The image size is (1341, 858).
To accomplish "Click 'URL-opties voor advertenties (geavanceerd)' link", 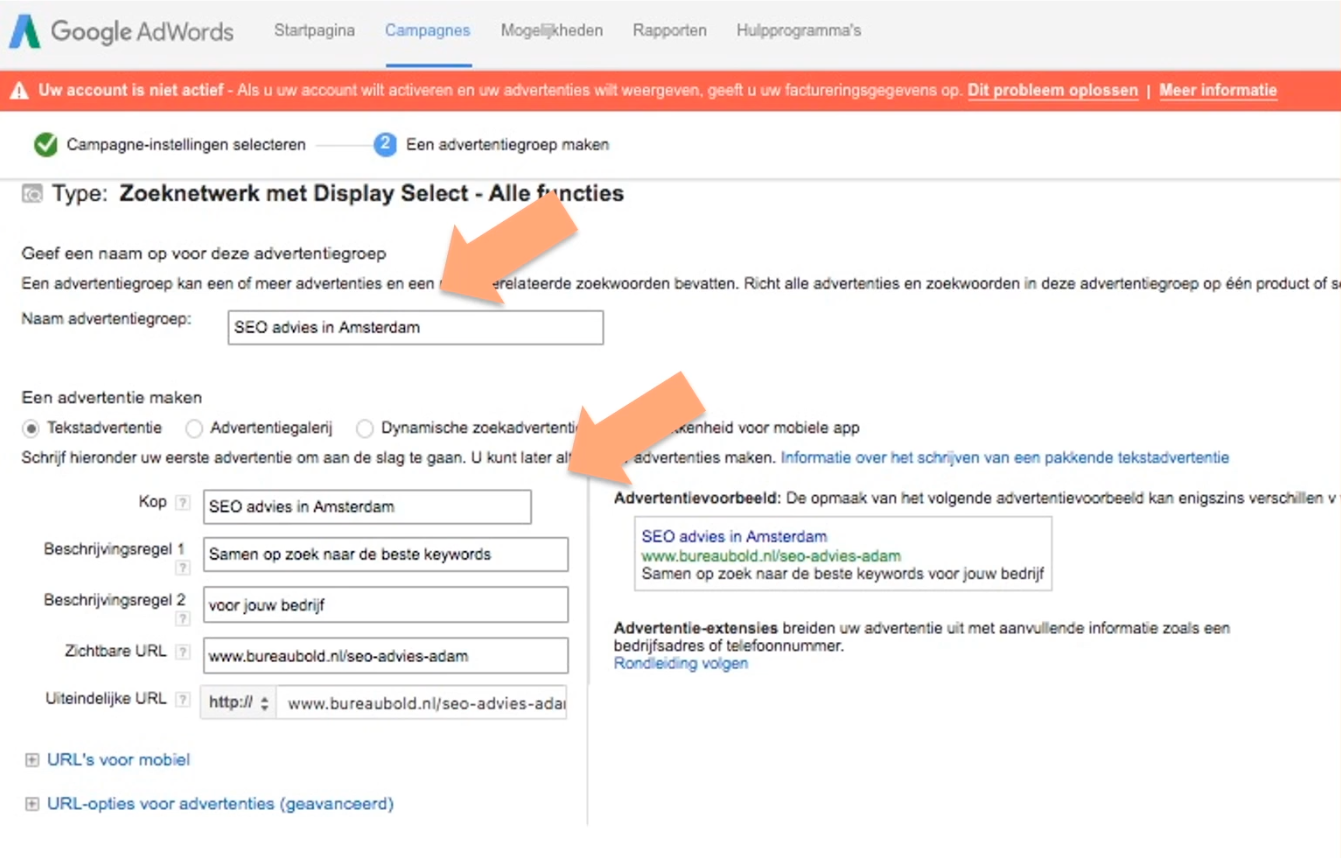I will tap(220, 804).
